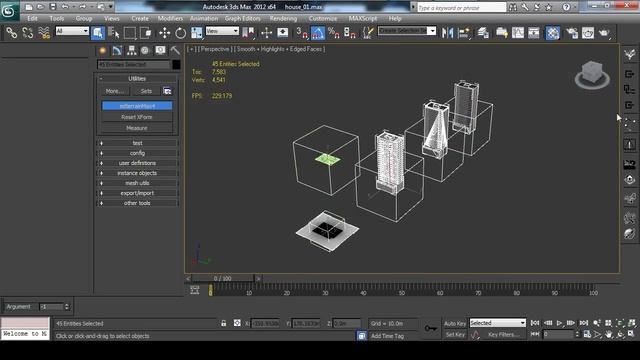
Task: Toggle 3D Snaps
Action: click(x=302, y=33)
